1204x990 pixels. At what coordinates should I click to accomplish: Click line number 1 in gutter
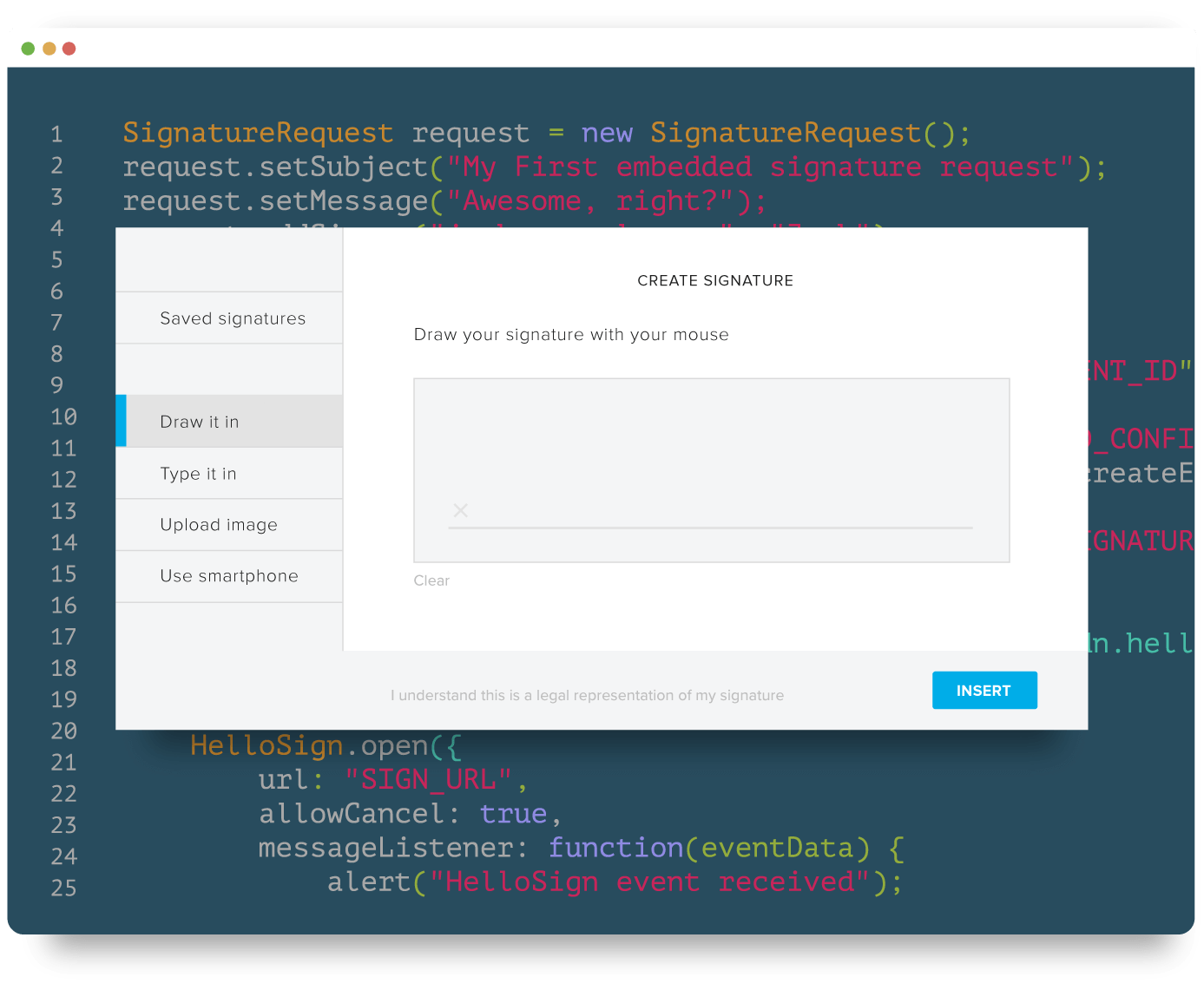click(x=56, y=134)
